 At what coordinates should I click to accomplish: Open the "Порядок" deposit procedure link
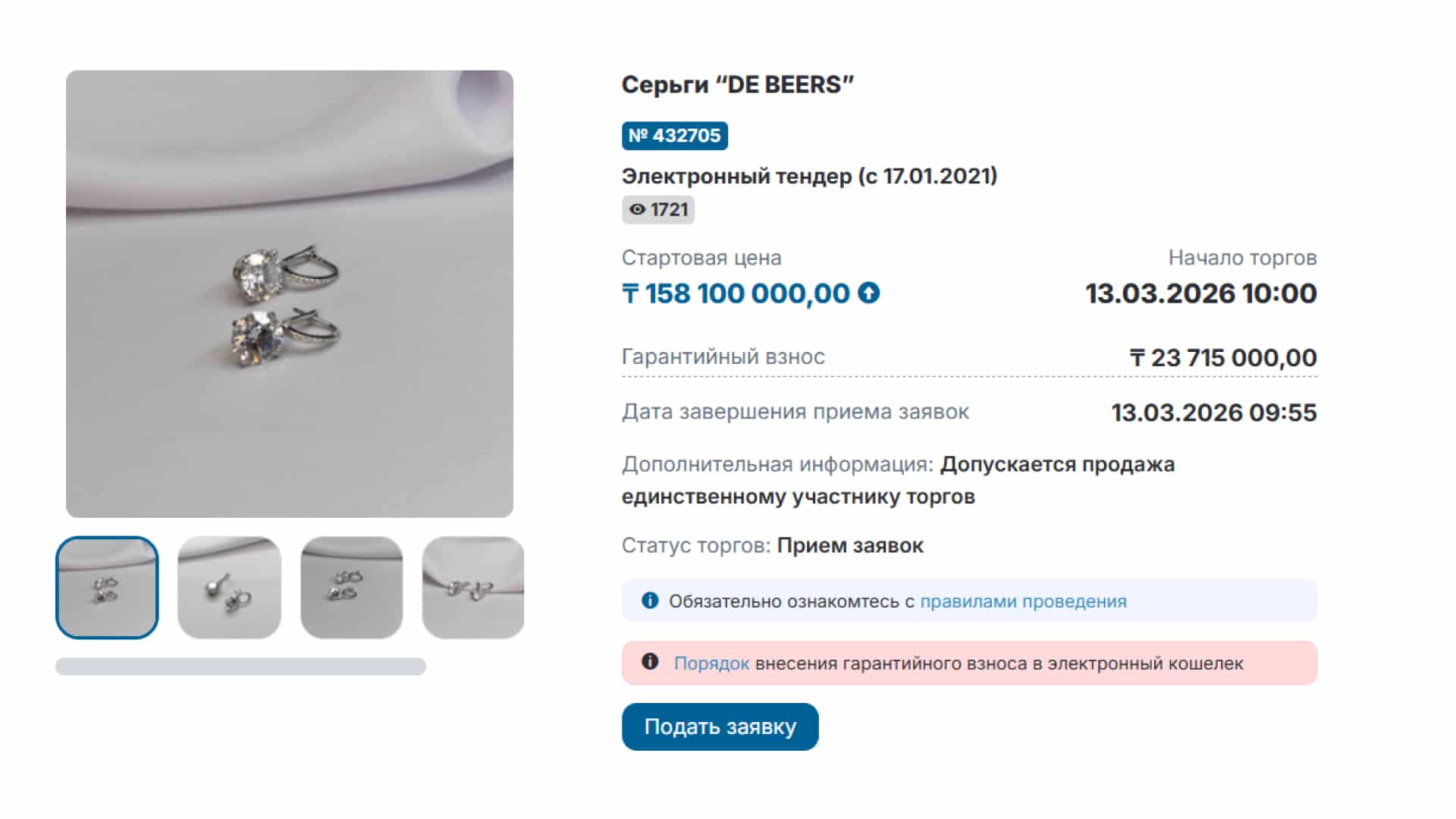tap(711, 664)
